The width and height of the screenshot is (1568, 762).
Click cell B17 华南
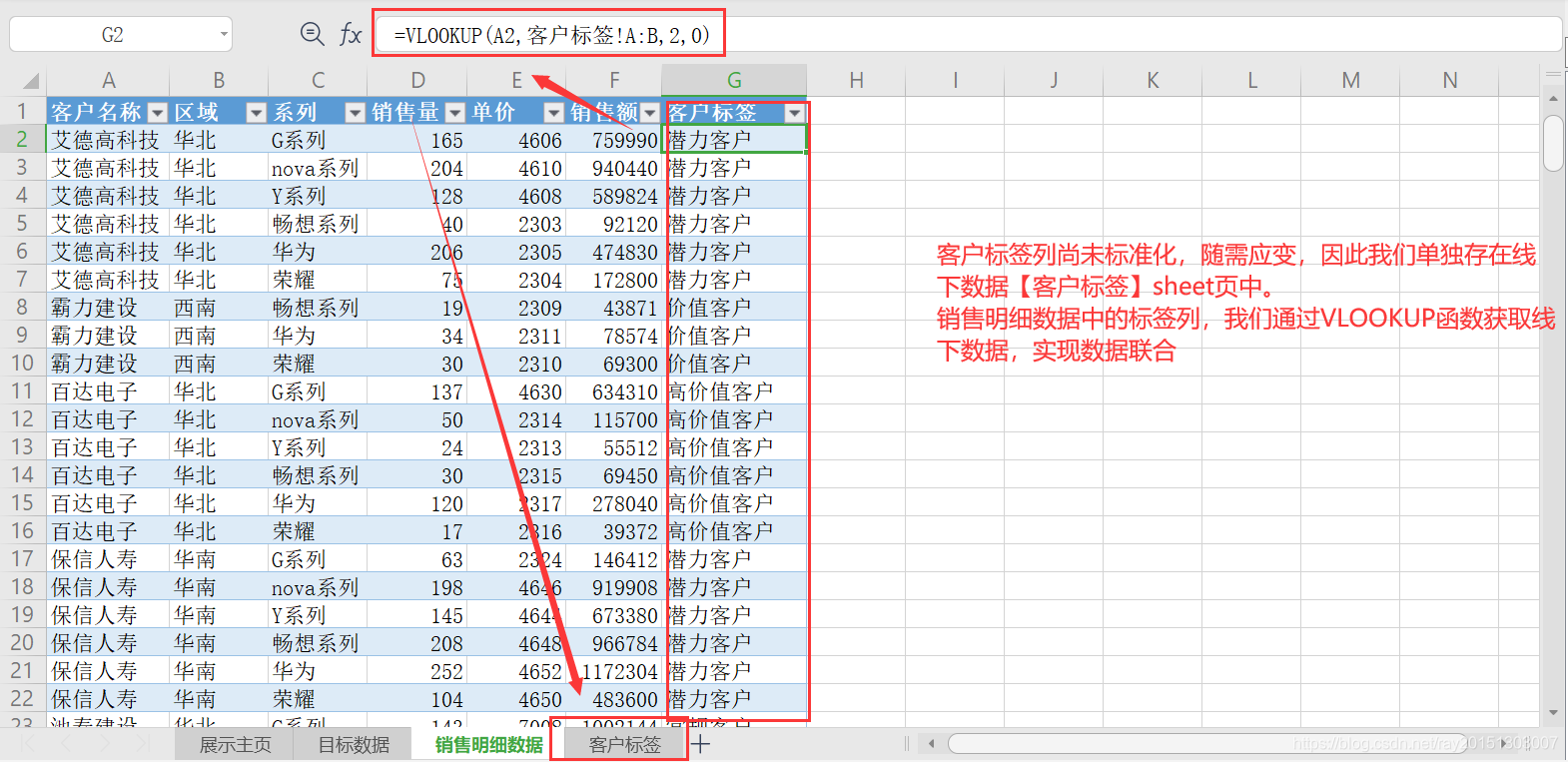coord(219,558)
